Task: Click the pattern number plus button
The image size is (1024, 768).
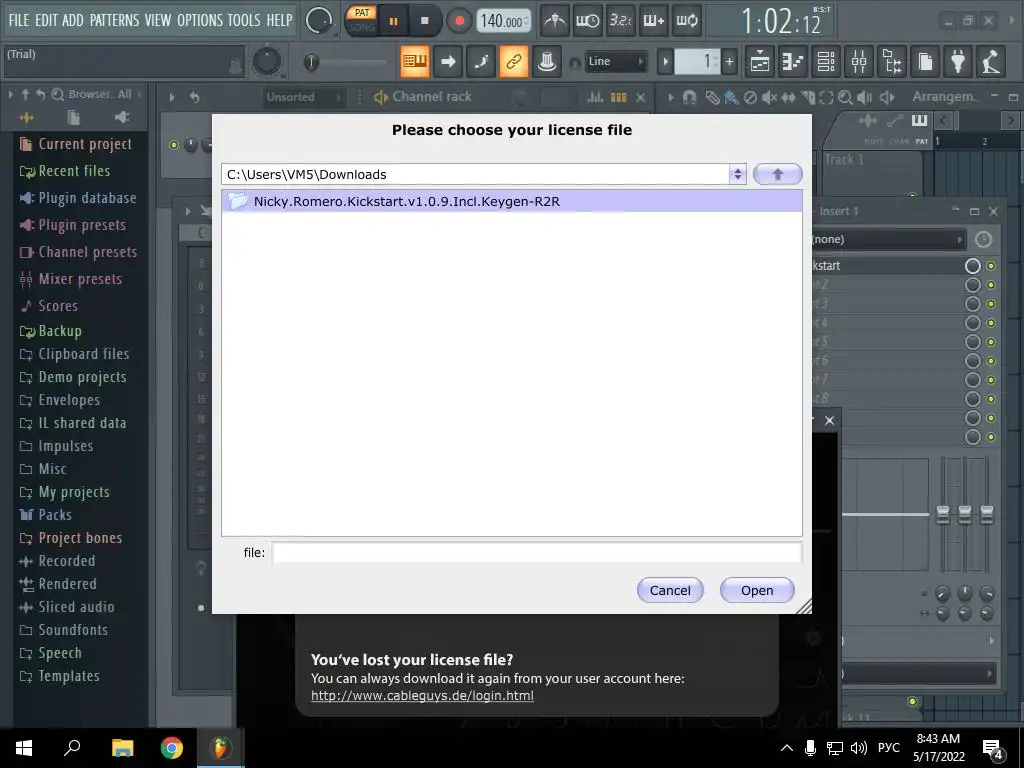Action: 729,62
